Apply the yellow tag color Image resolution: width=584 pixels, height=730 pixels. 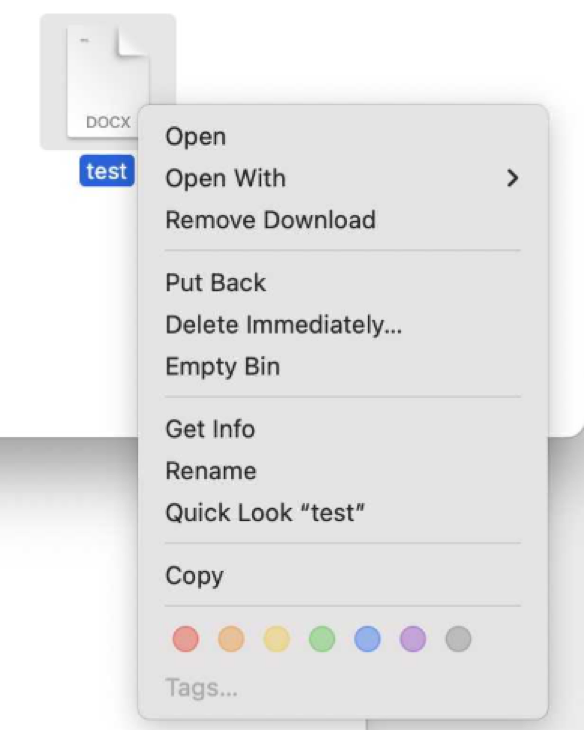[x=277, y=639]
